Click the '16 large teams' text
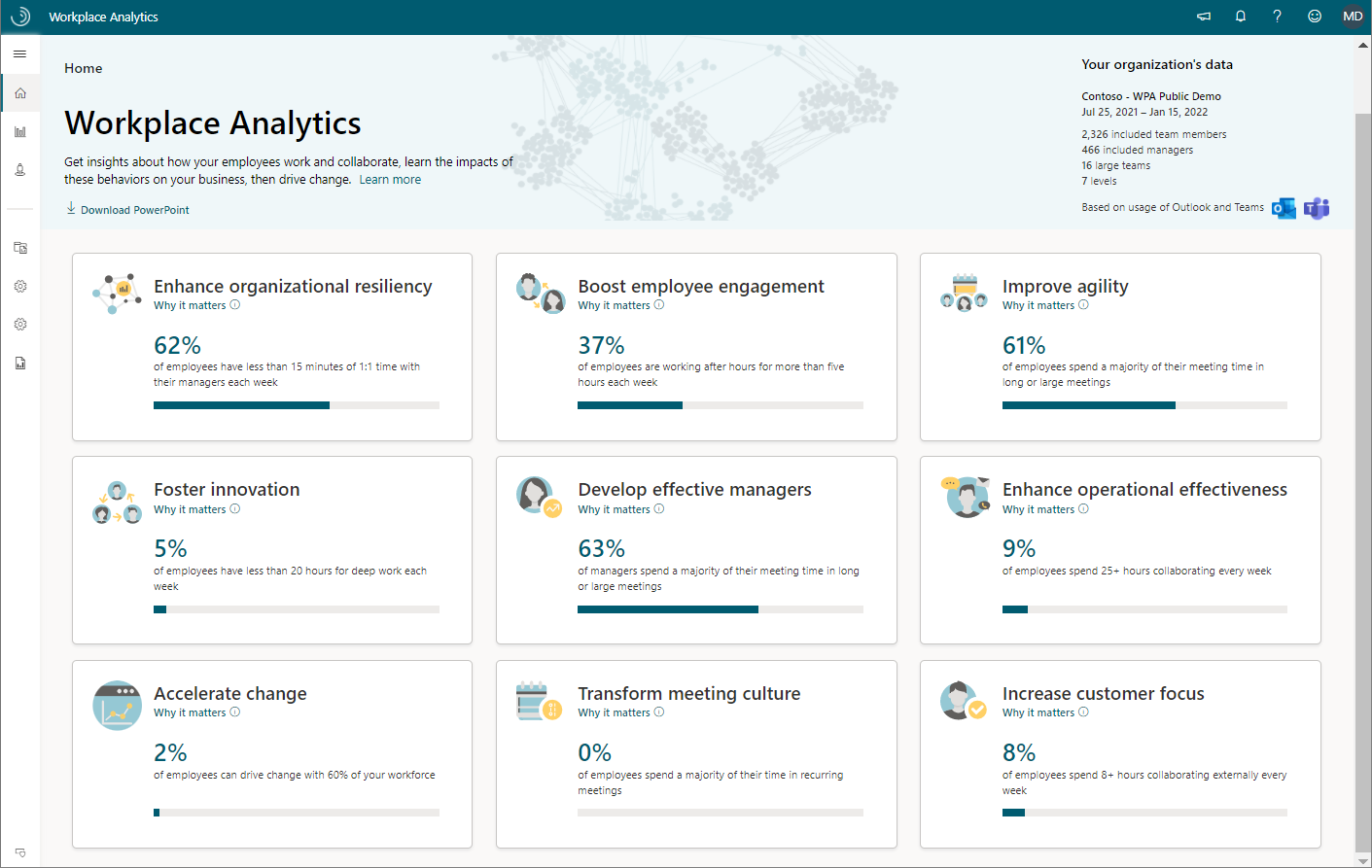The image size is (1372, 868). pos(1115,165)
